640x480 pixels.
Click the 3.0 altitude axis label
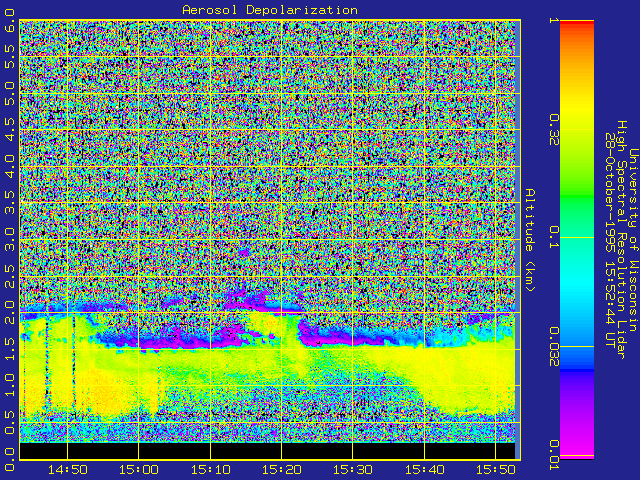pos(10,240)
